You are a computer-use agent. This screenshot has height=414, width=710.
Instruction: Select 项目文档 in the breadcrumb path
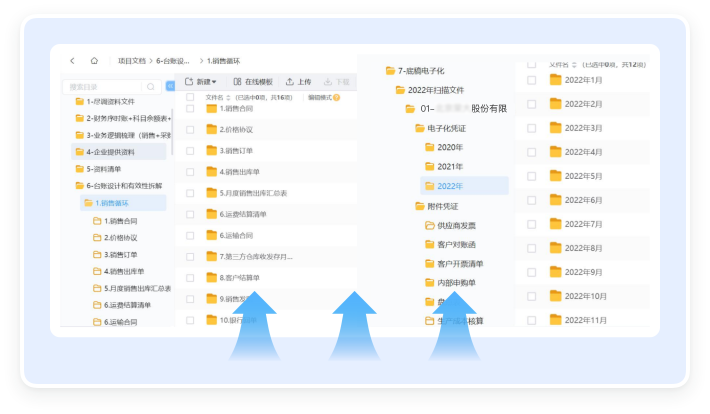pos(131,61)
